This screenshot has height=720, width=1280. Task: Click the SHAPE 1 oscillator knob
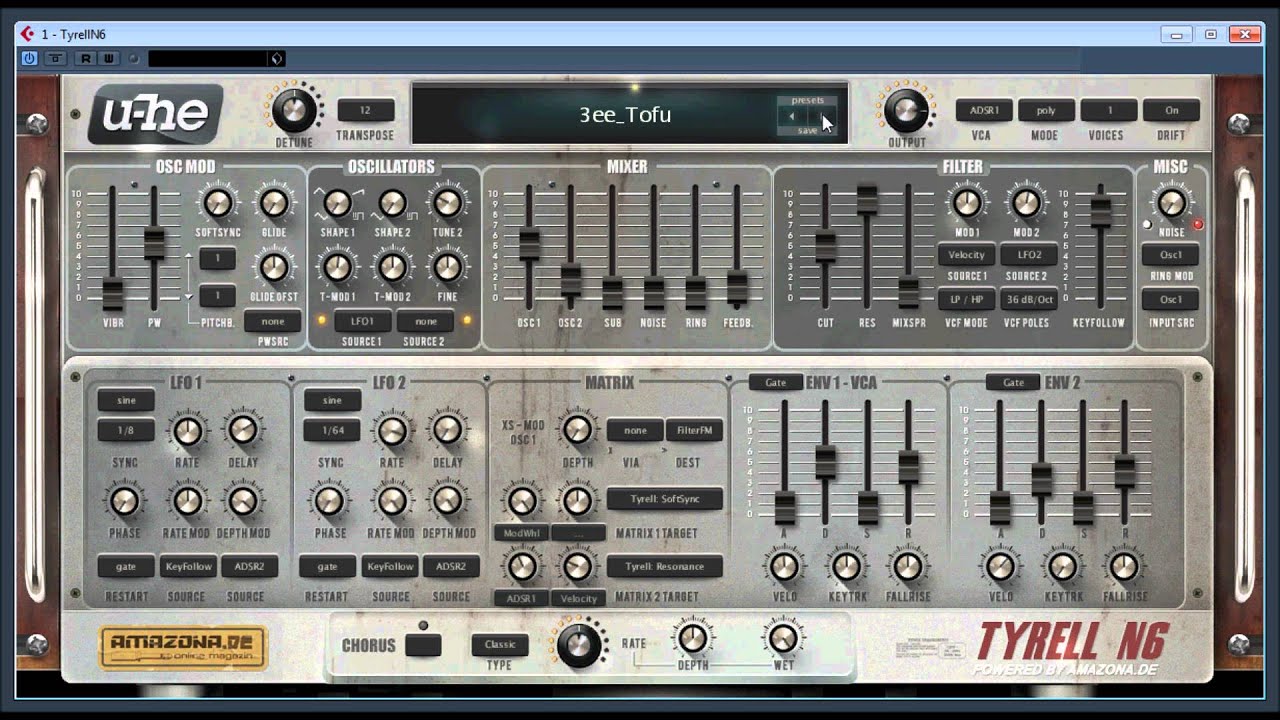(x=337, y=203)
